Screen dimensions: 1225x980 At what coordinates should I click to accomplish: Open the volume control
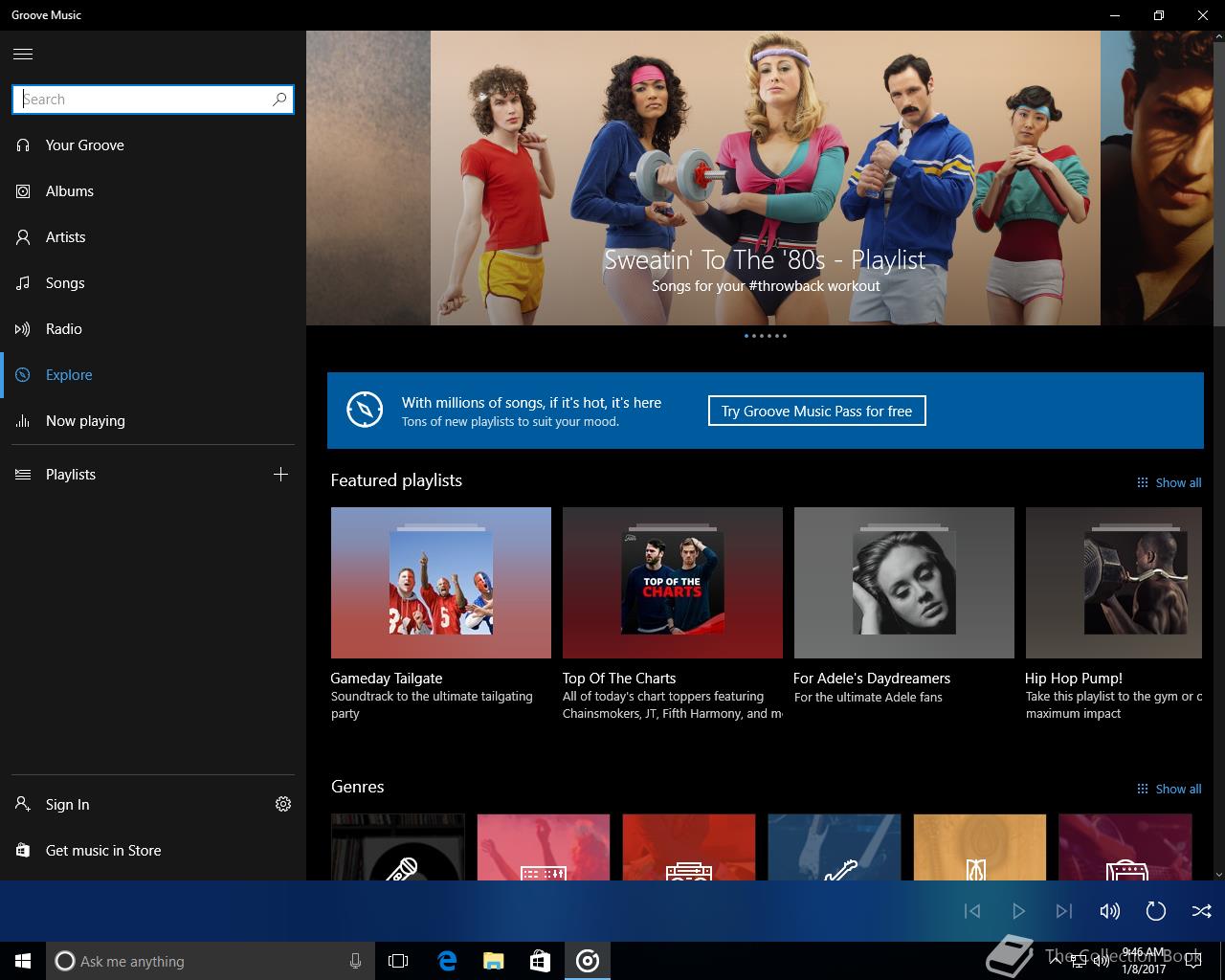(x=1110, y=911)
